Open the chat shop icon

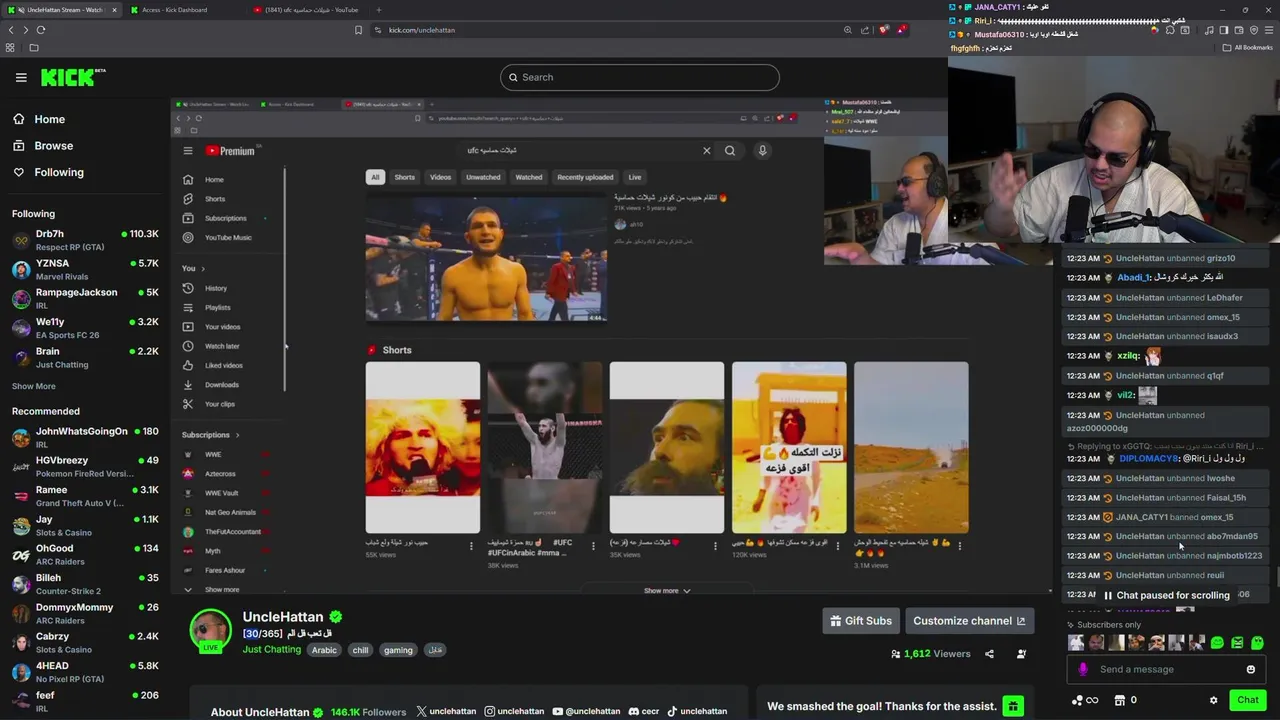coord(1119,700)
